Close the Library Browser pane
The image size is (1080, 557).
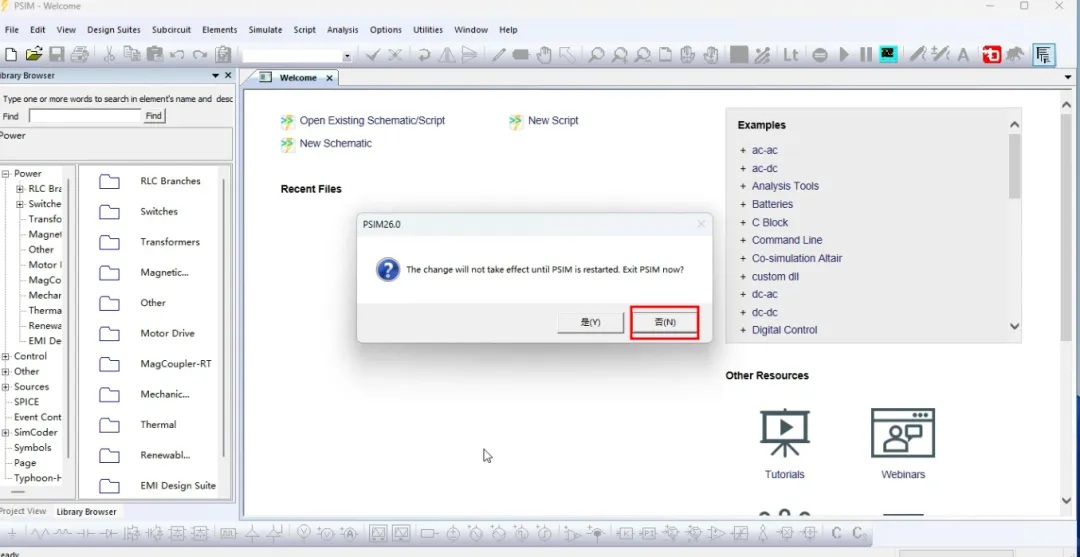[228, 76]
